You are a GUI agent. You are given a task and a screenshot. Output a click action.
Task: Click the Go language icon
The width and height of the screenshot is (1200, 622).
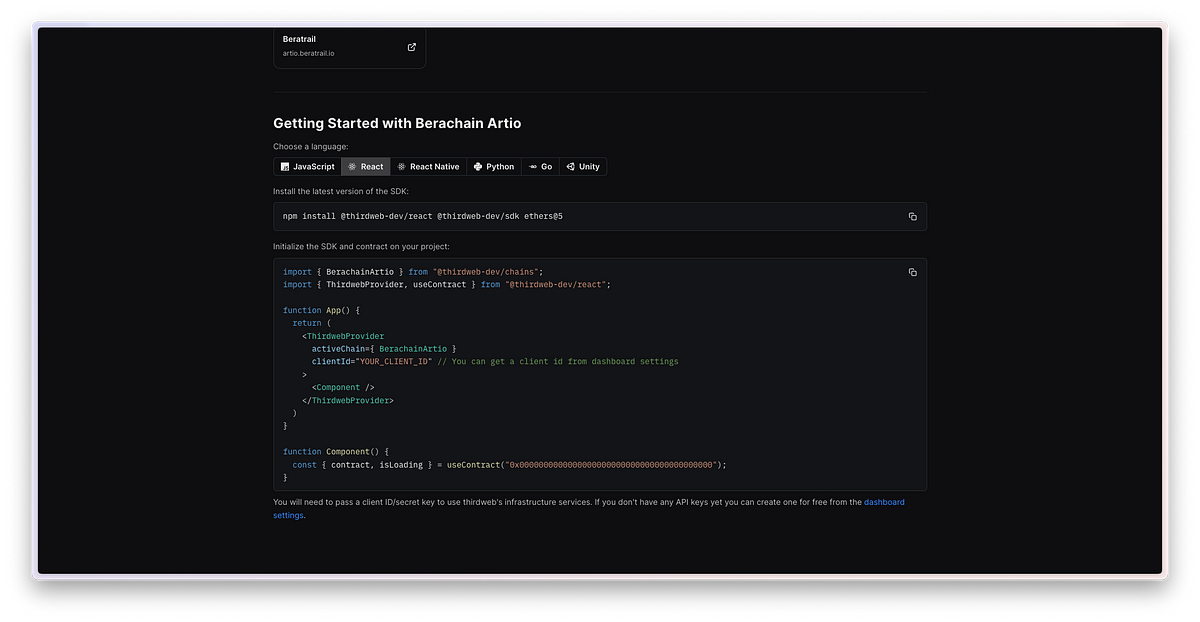(x=533, y=167)
